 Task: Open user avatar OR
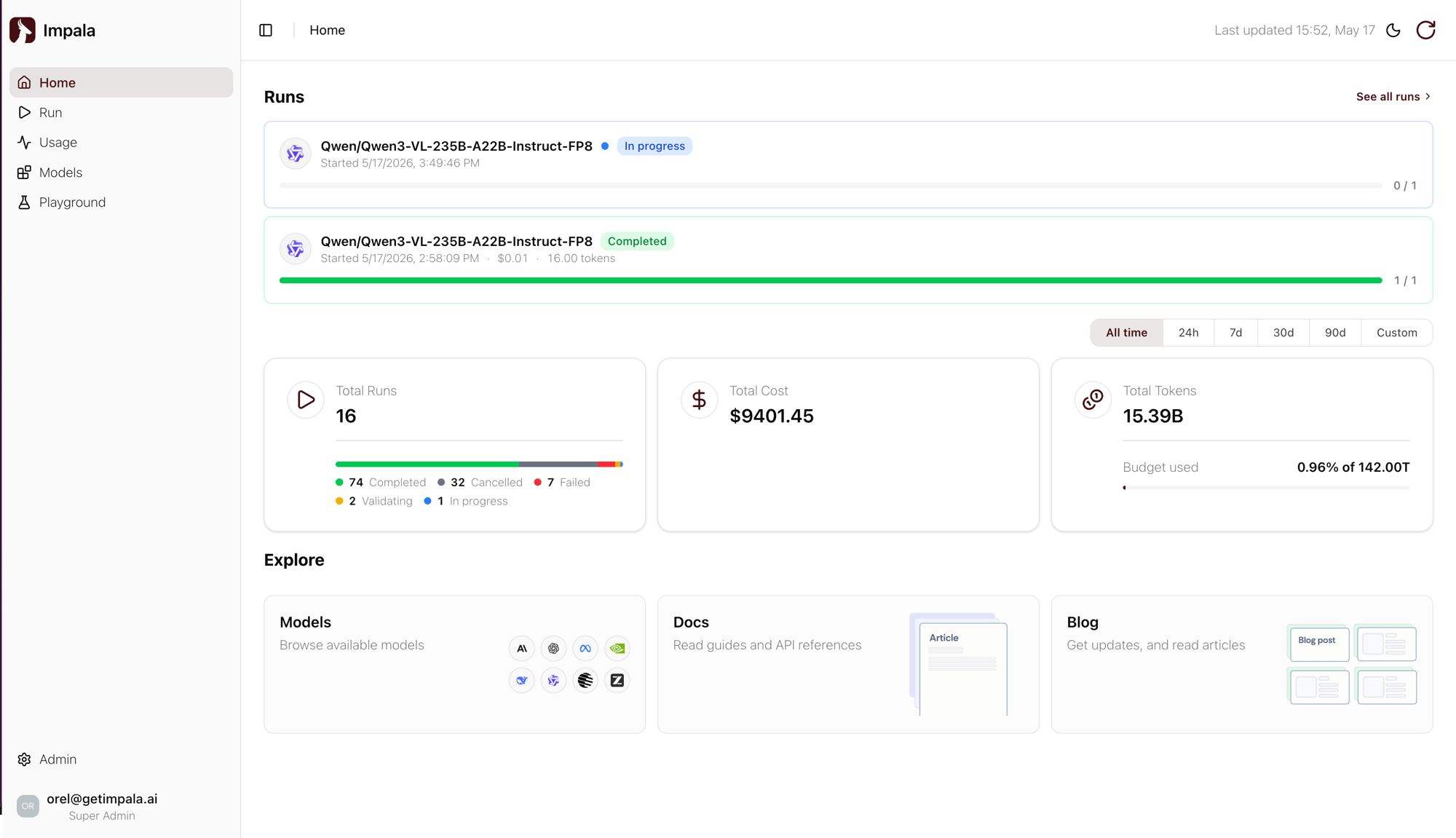[x=28, y=806]
